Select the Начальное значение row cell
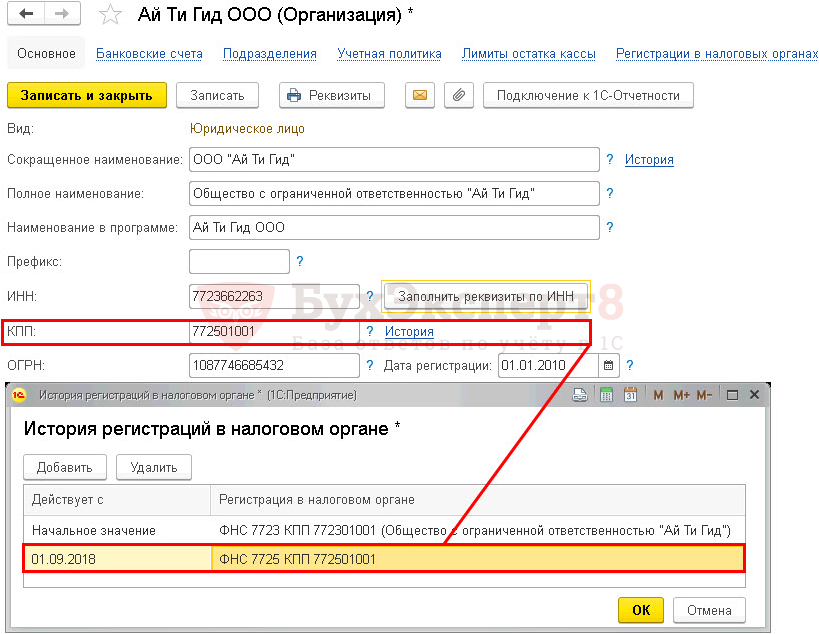The width and height of the screenshot is (819, 634). tap(117, 531)
